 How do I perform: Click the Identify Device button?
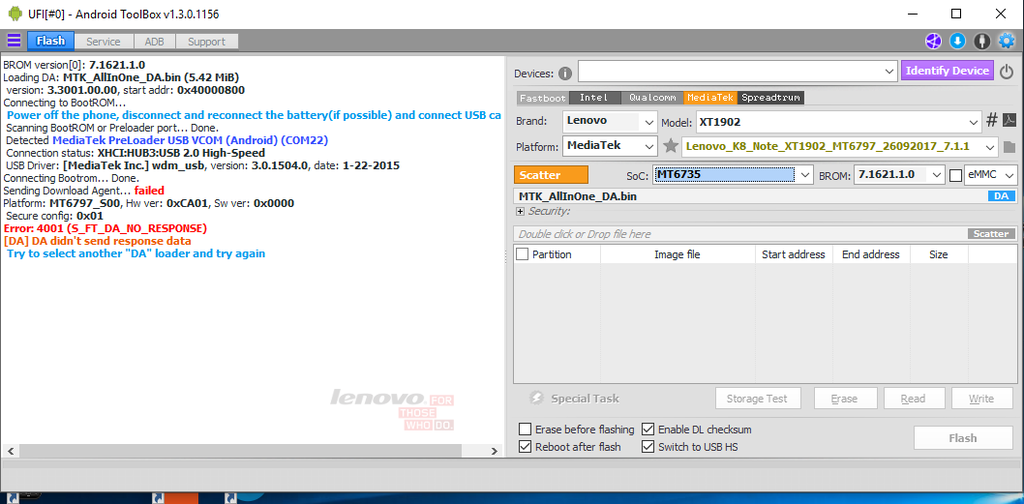(948, 71)
